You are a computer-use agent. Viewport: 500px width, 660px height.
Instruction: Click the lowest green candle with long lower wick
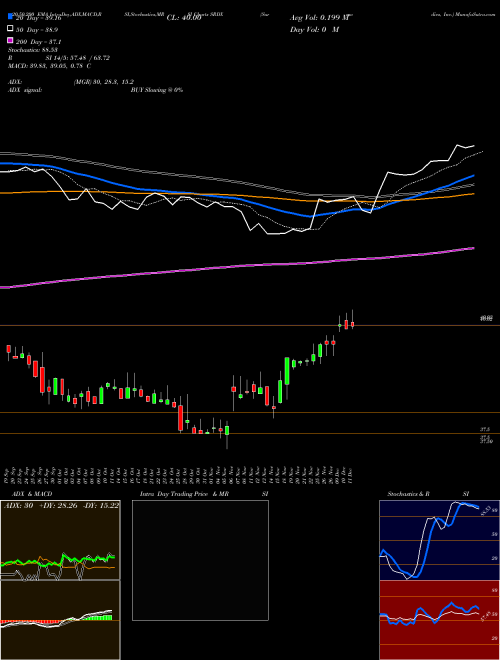tap(227, 430)
